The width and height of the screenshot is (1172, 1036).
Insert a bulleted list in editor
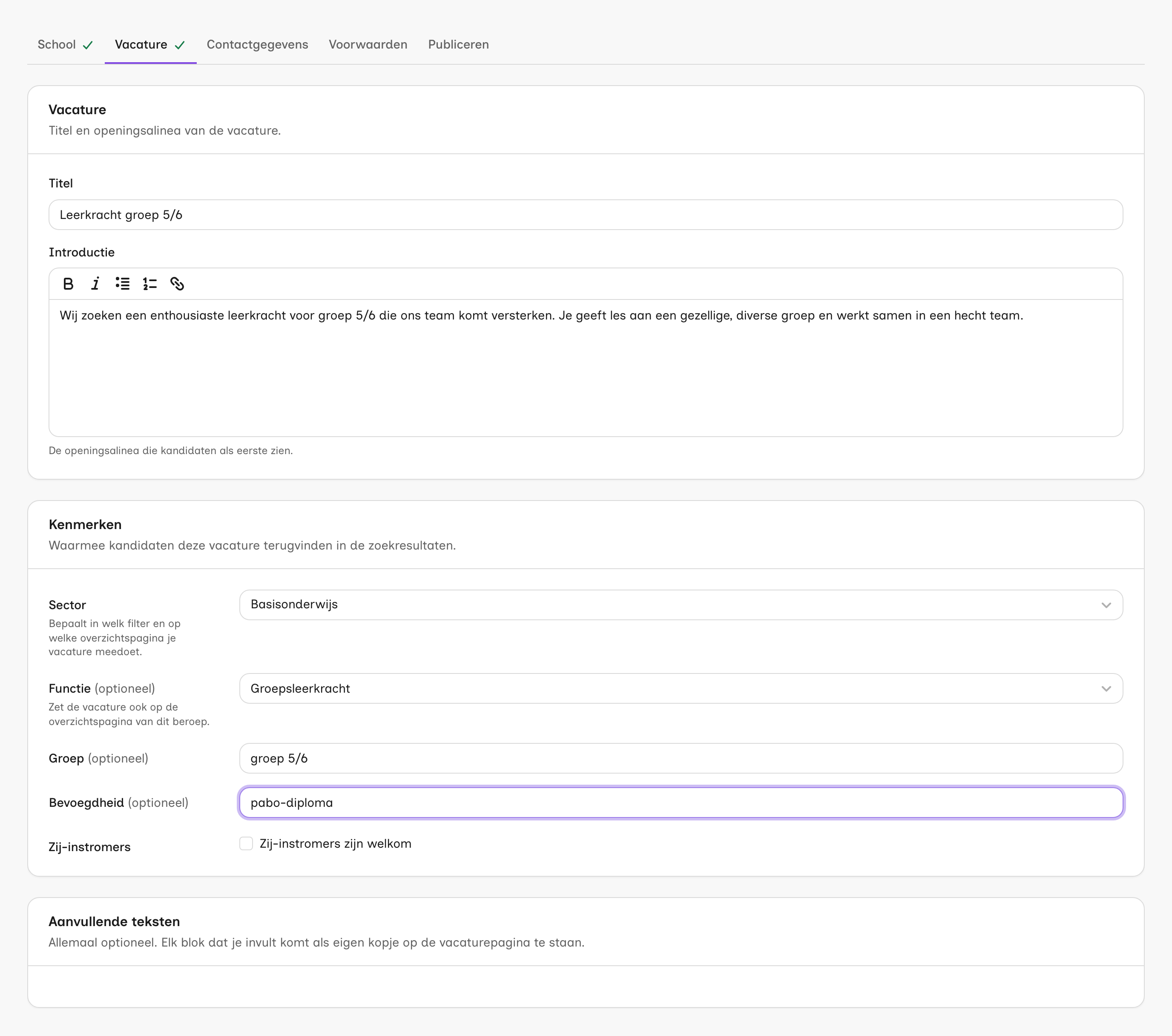pyautogui.click(x=123, y=284)
